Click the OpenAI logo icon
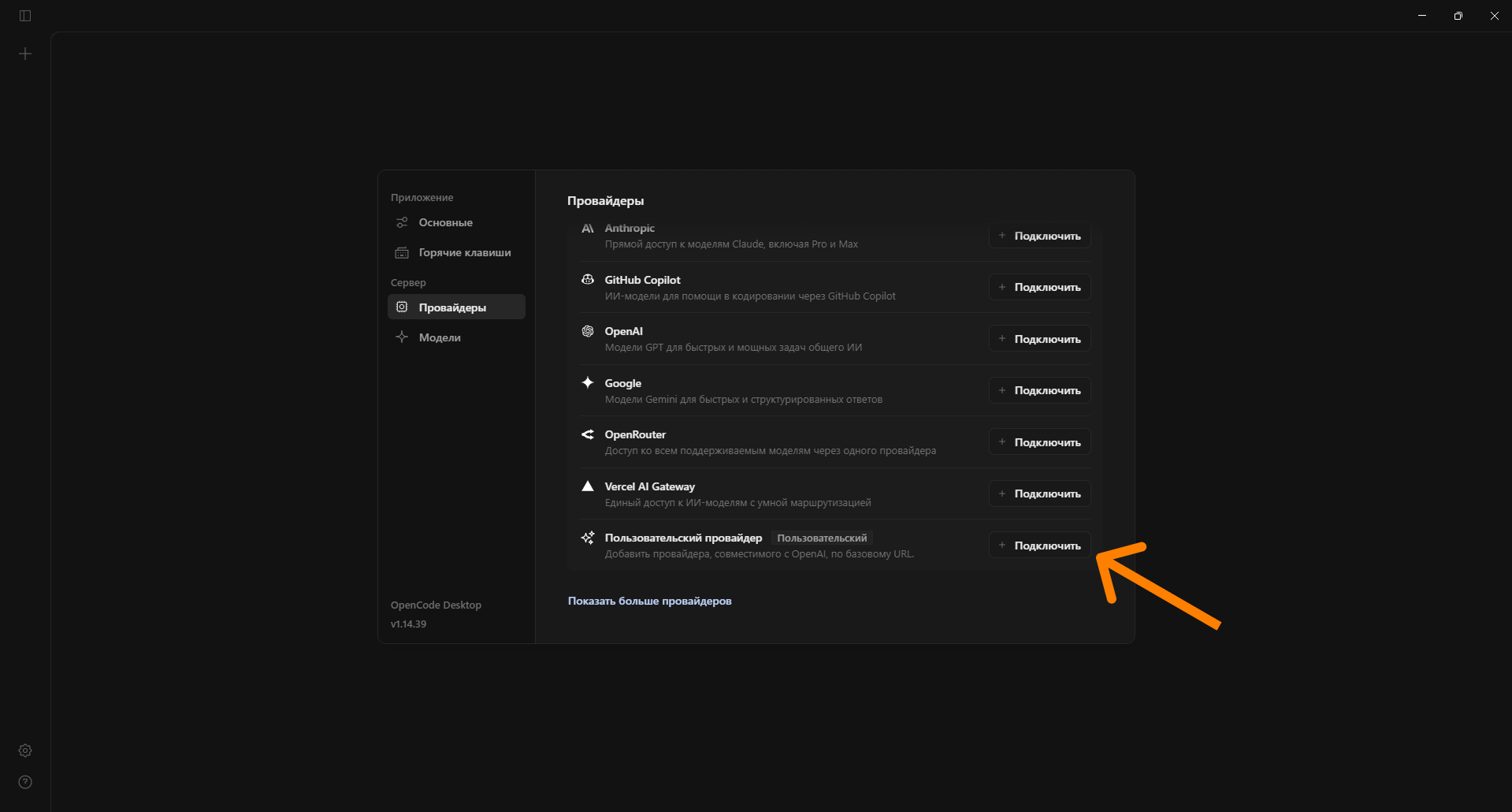Screen dimensions: 1512x812 pos(588,331)
